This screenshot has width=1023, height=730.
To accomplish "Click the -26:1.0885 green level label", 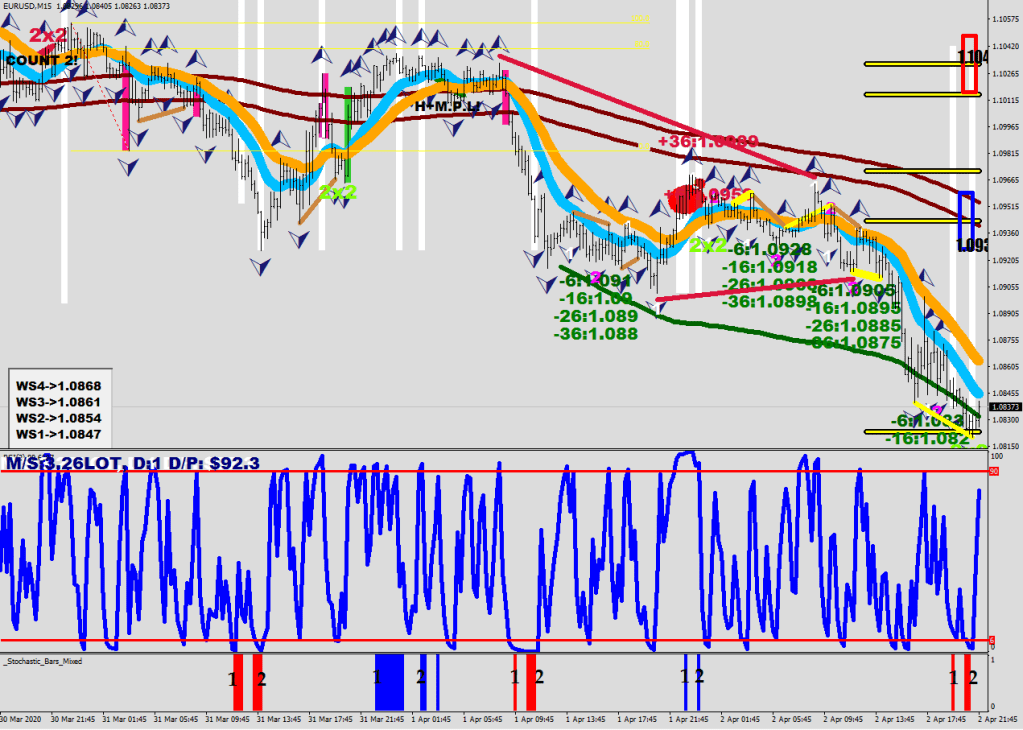I will point(853,325).
